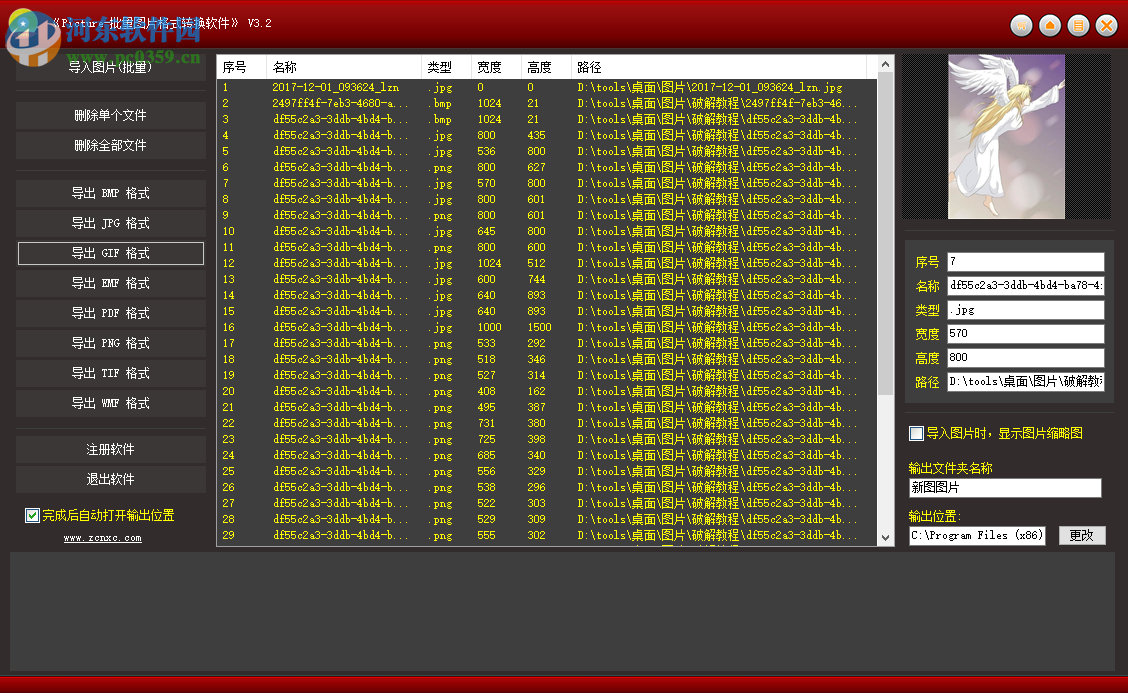This screenshot has height=693, width=1128.
Task: Select row 3 in file list
Action: [x=547, y=119]
